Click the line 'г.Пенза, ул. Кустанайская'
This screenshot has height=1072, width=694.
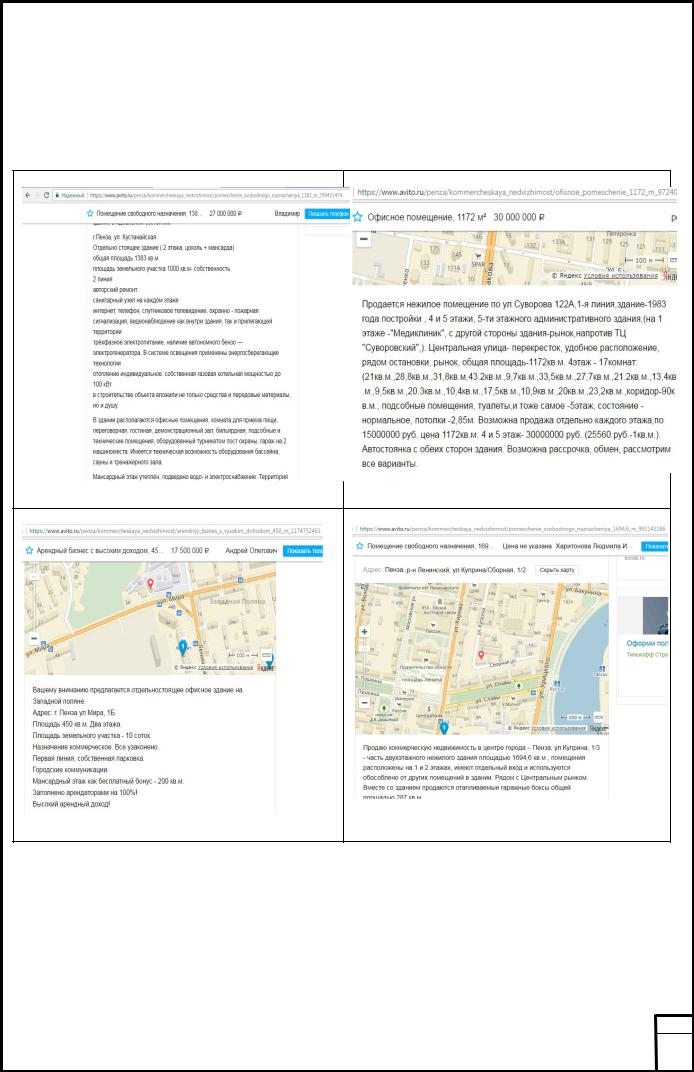[x=124, y=237]
